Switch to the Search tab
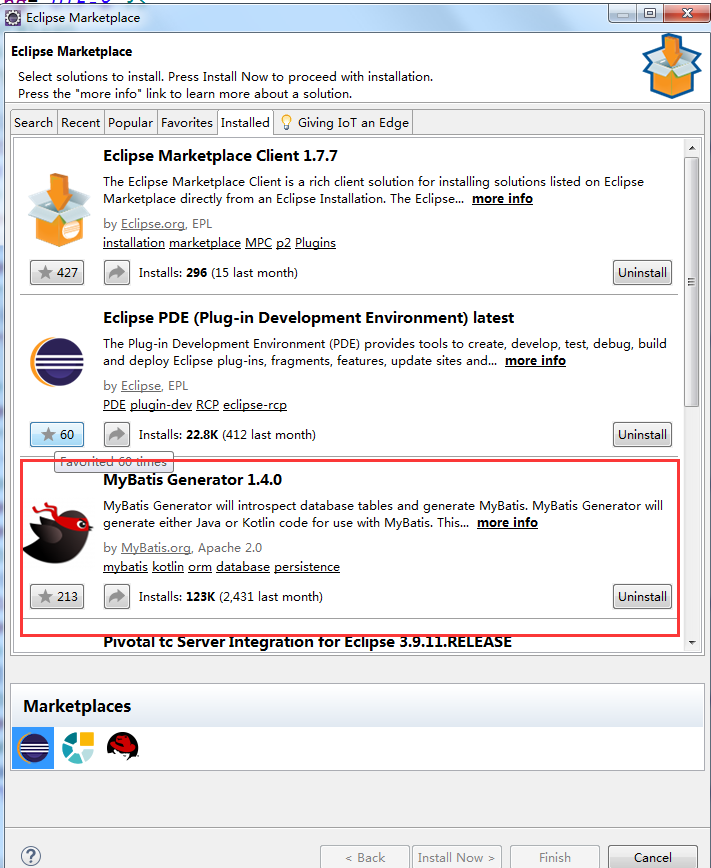This screenshot has width=711, height=868. pyautogui.click(x=33, y=122)
